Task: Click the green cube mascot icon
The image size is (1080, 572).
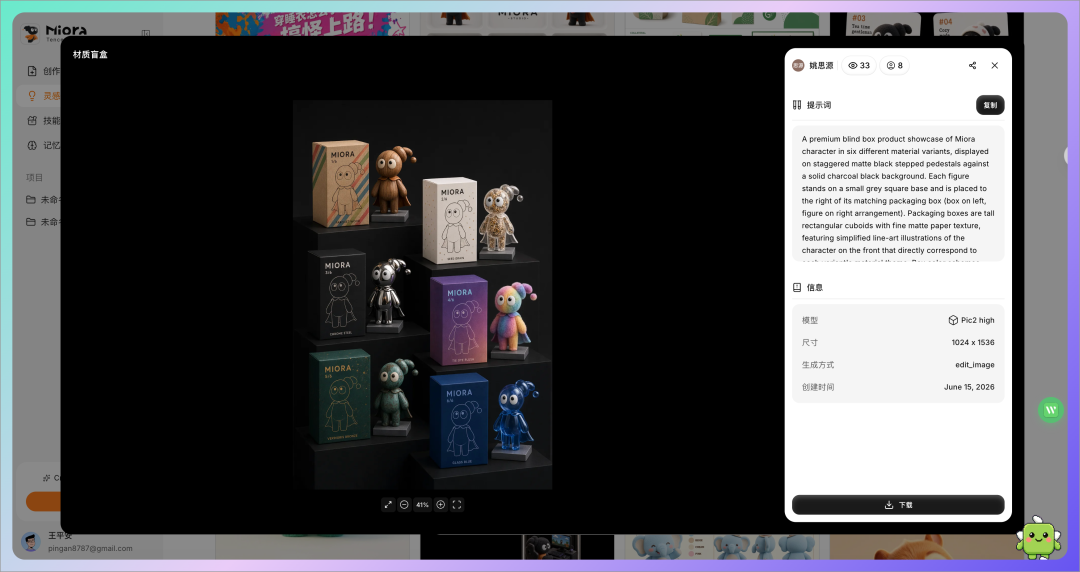Action: click(1039, 538)
